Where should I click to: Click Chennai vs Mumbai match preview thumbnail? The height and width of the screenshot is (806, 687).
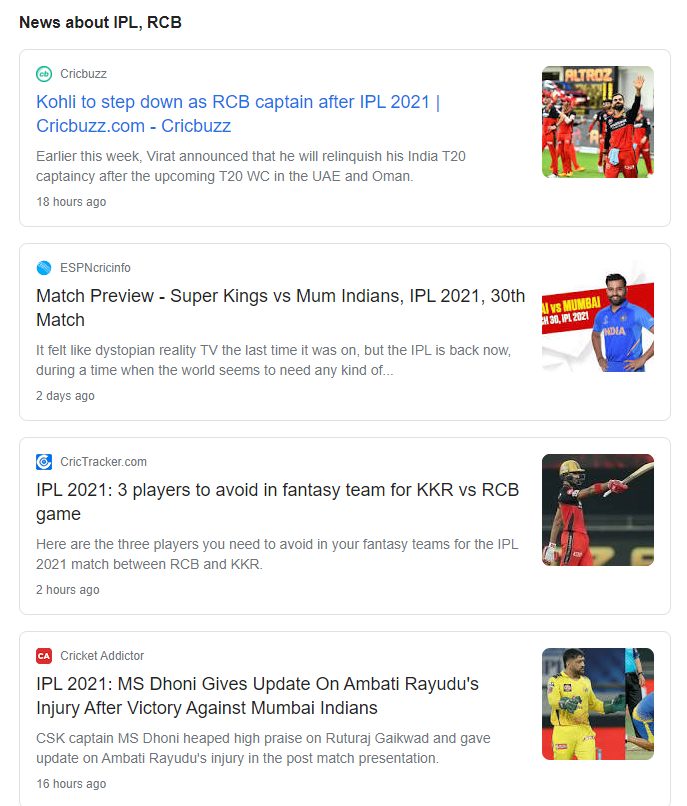point(598,316)
